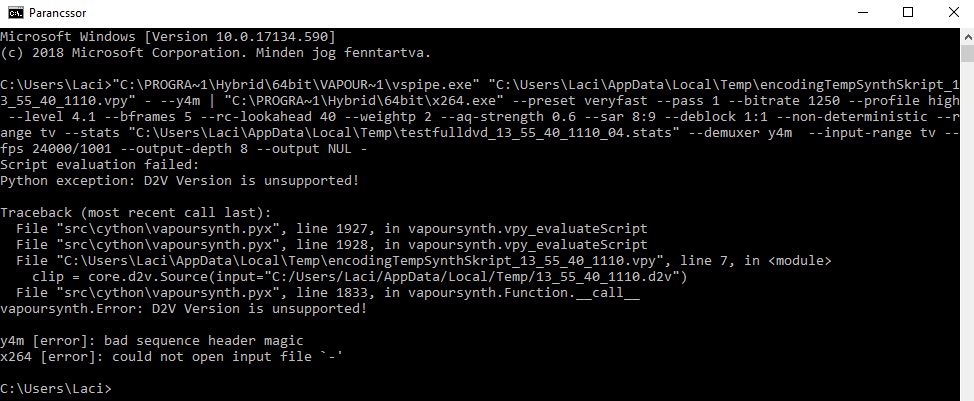The image size is (974, 401).
Task: Click the scrollbar down arrow
Action: (x=965, y=392)
